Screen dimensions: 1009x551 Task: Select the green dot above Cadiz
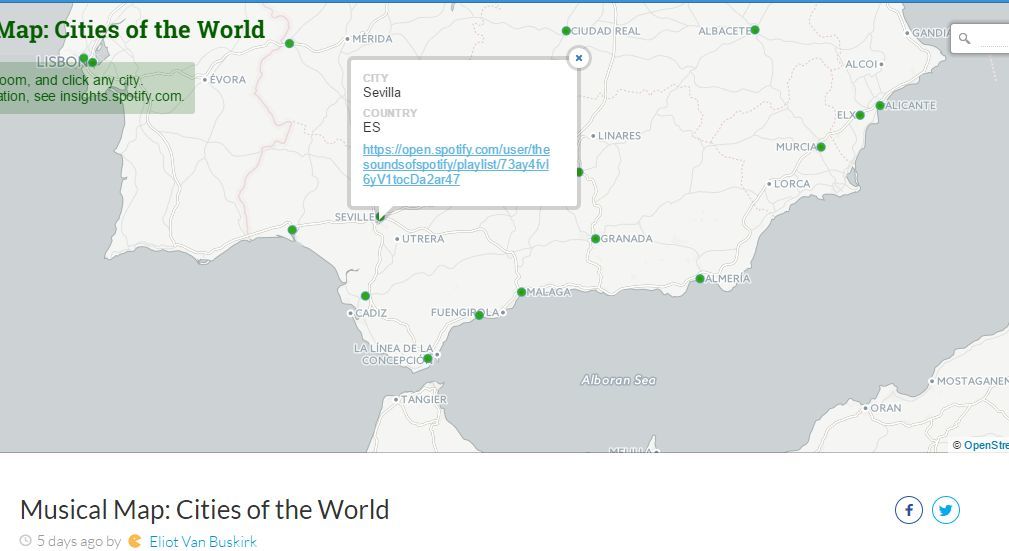coord(365,296)
